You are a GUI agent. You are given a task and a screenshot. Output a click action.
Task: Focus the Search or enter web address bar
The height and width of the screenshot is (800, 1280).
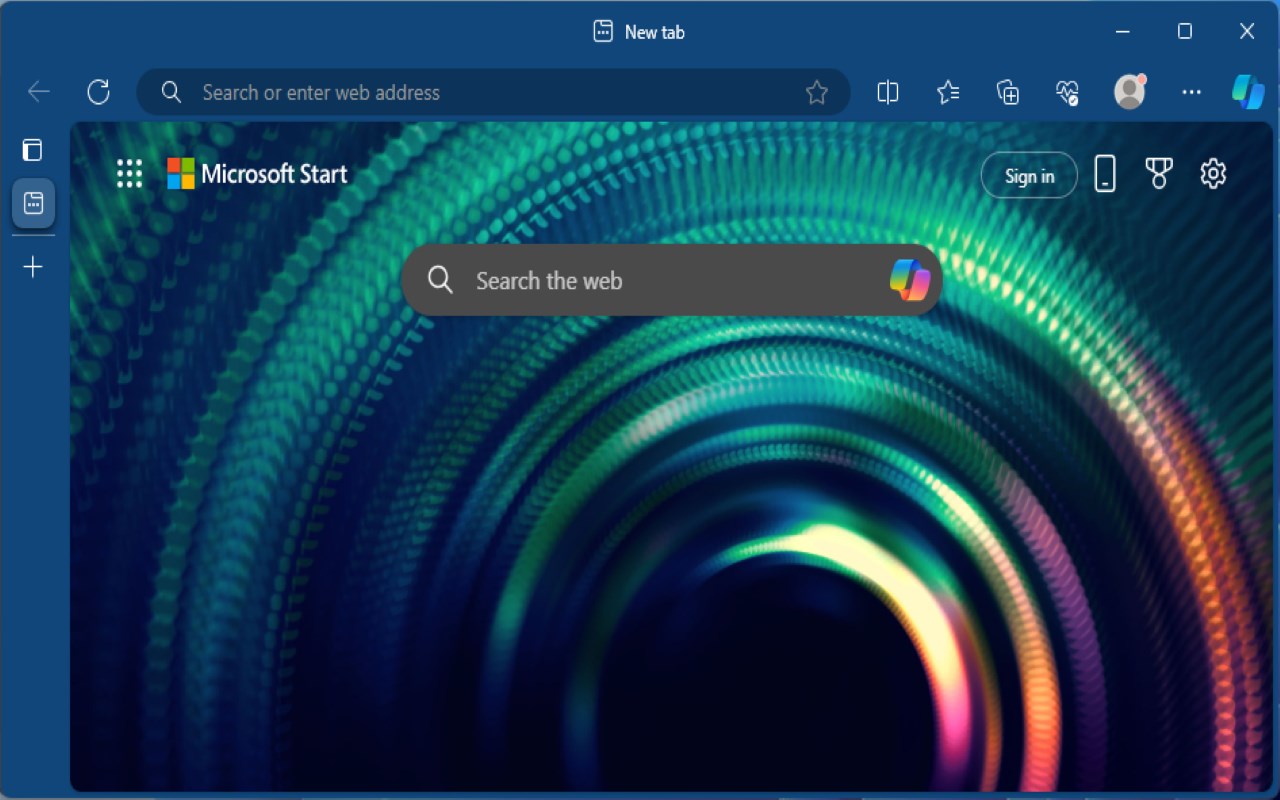click(x=494, y=92)
